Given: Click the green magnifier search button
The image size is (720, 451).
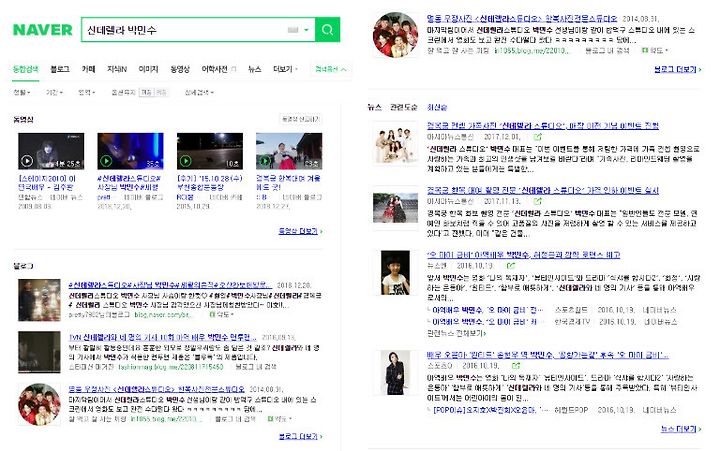Looking at the screenshot, I should tap(327, 30).
